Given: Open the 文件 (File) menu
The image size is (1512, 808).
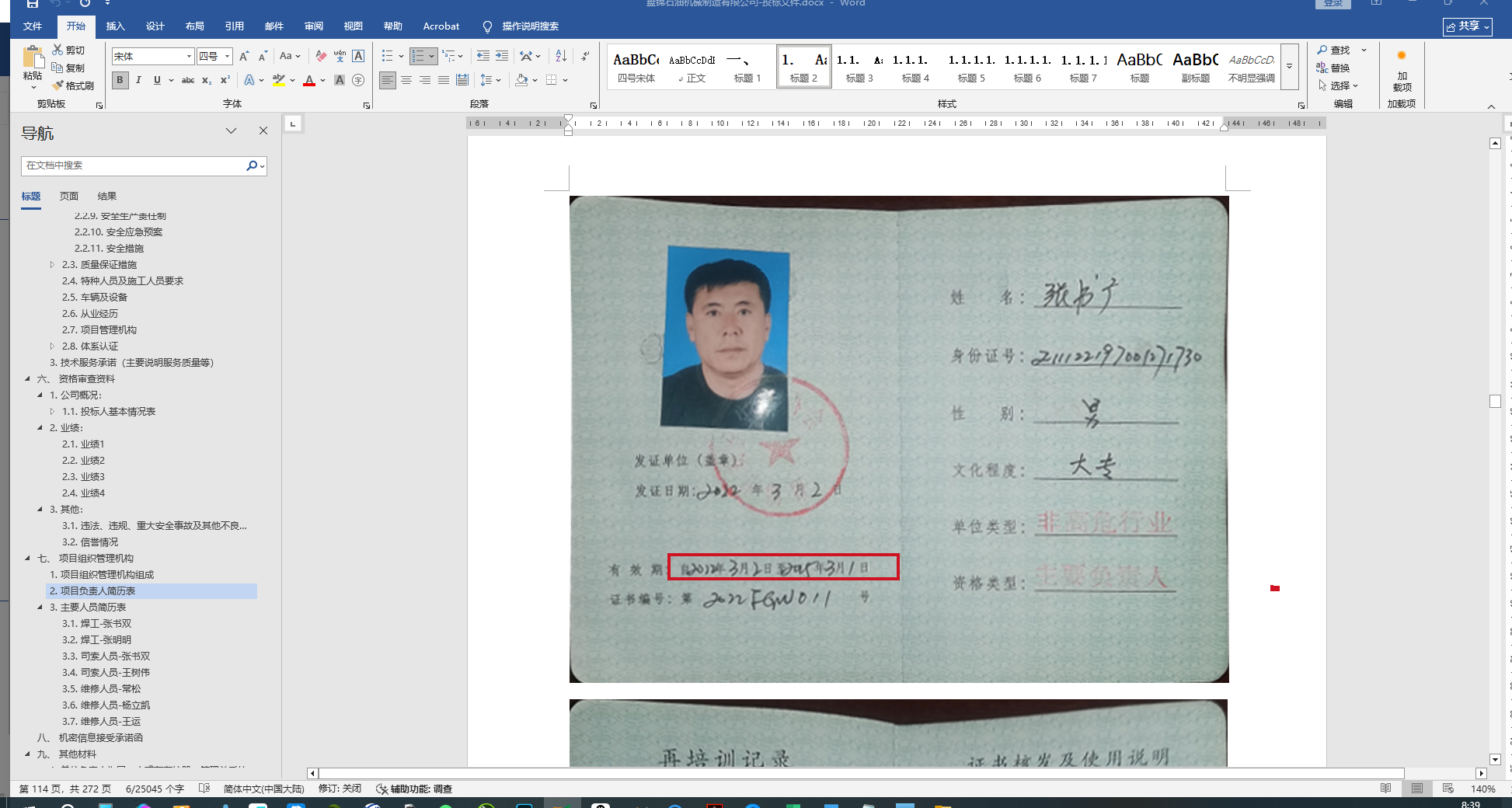Looking at the screenshot, I should 33,26.
